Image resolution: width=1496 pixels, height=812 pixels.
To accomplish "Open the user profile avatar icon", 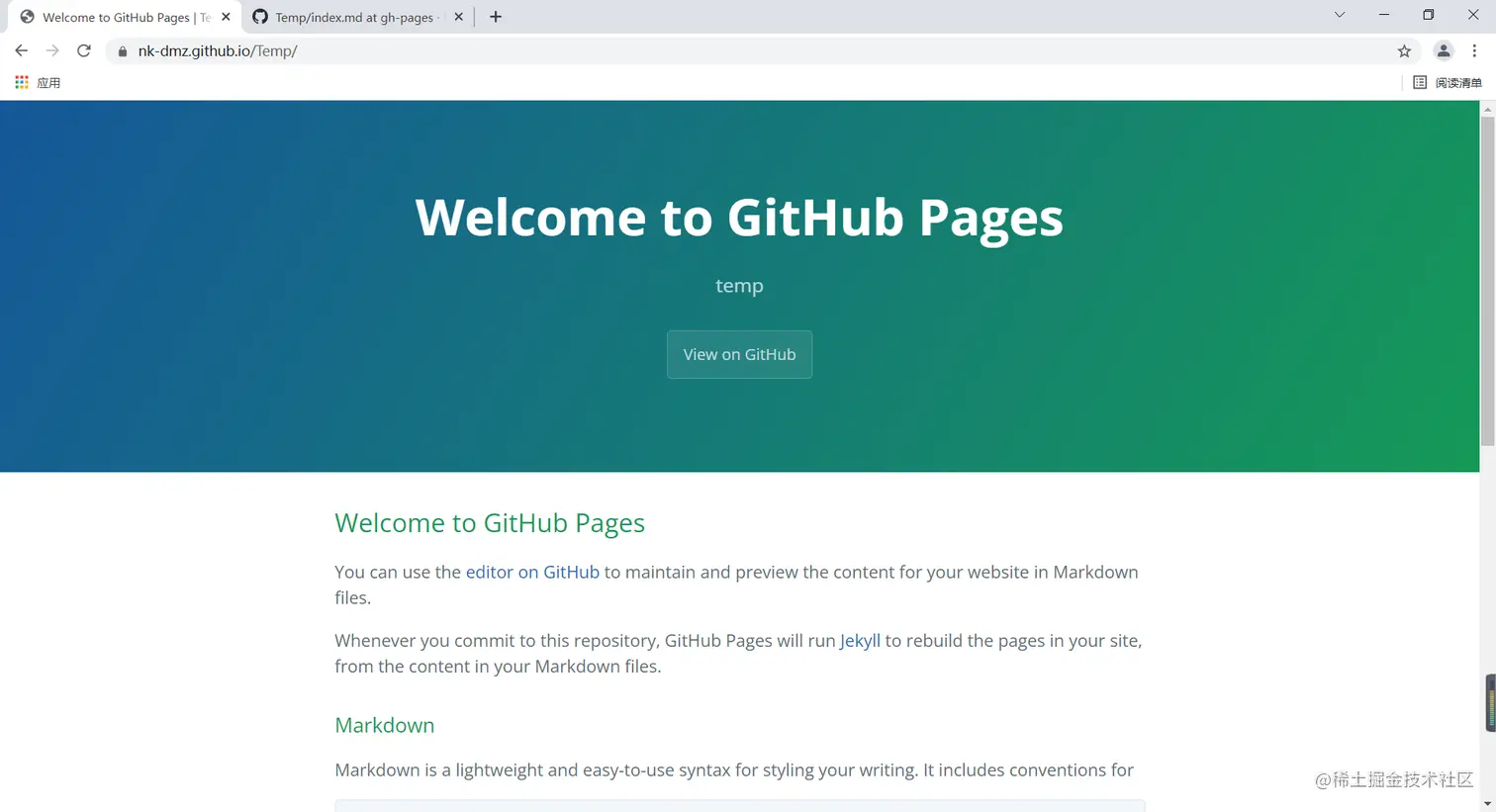I will 1444,51.
